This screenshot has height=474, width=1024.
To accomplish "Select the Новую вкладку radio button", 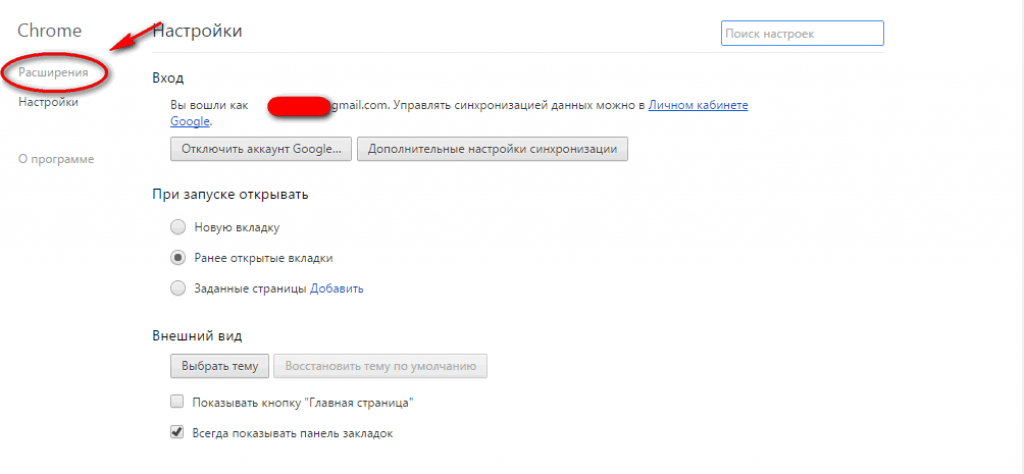I will (178, 227).
